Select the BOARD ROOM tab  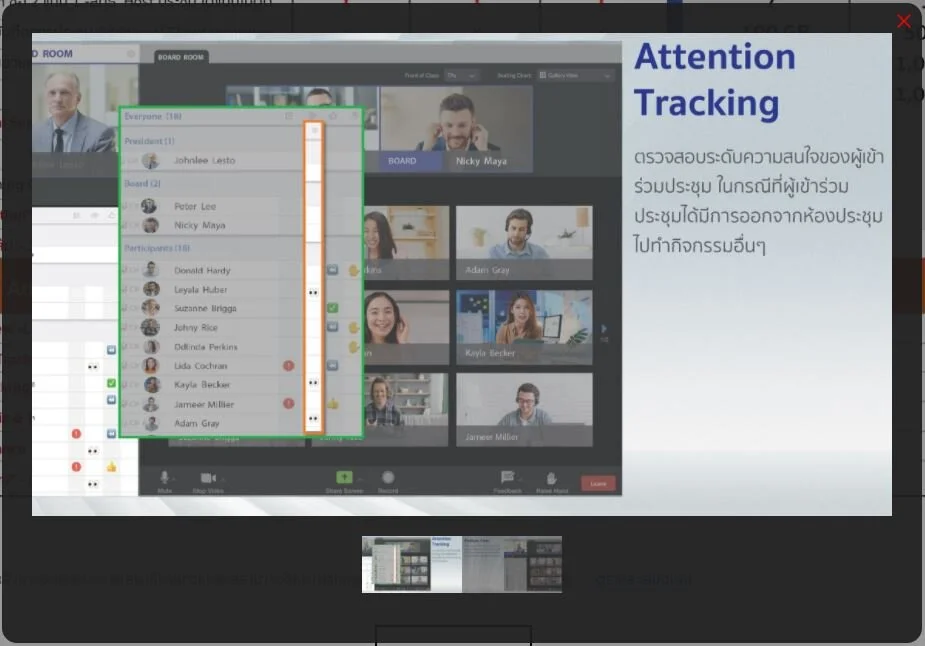181,57
